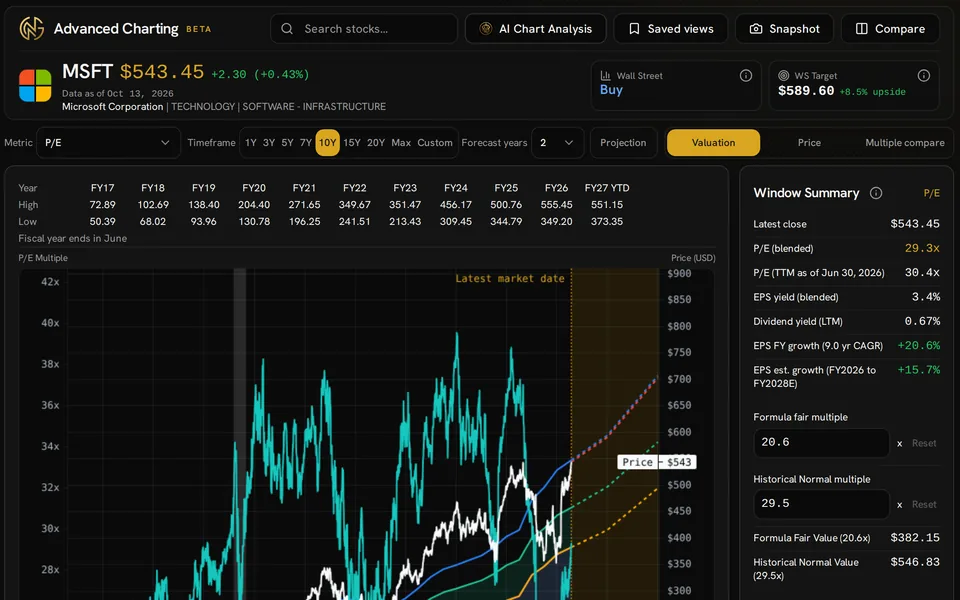Click the $589.60 WS Target value
The width and height of the screenshot is (960, 600).
(806, 91)
